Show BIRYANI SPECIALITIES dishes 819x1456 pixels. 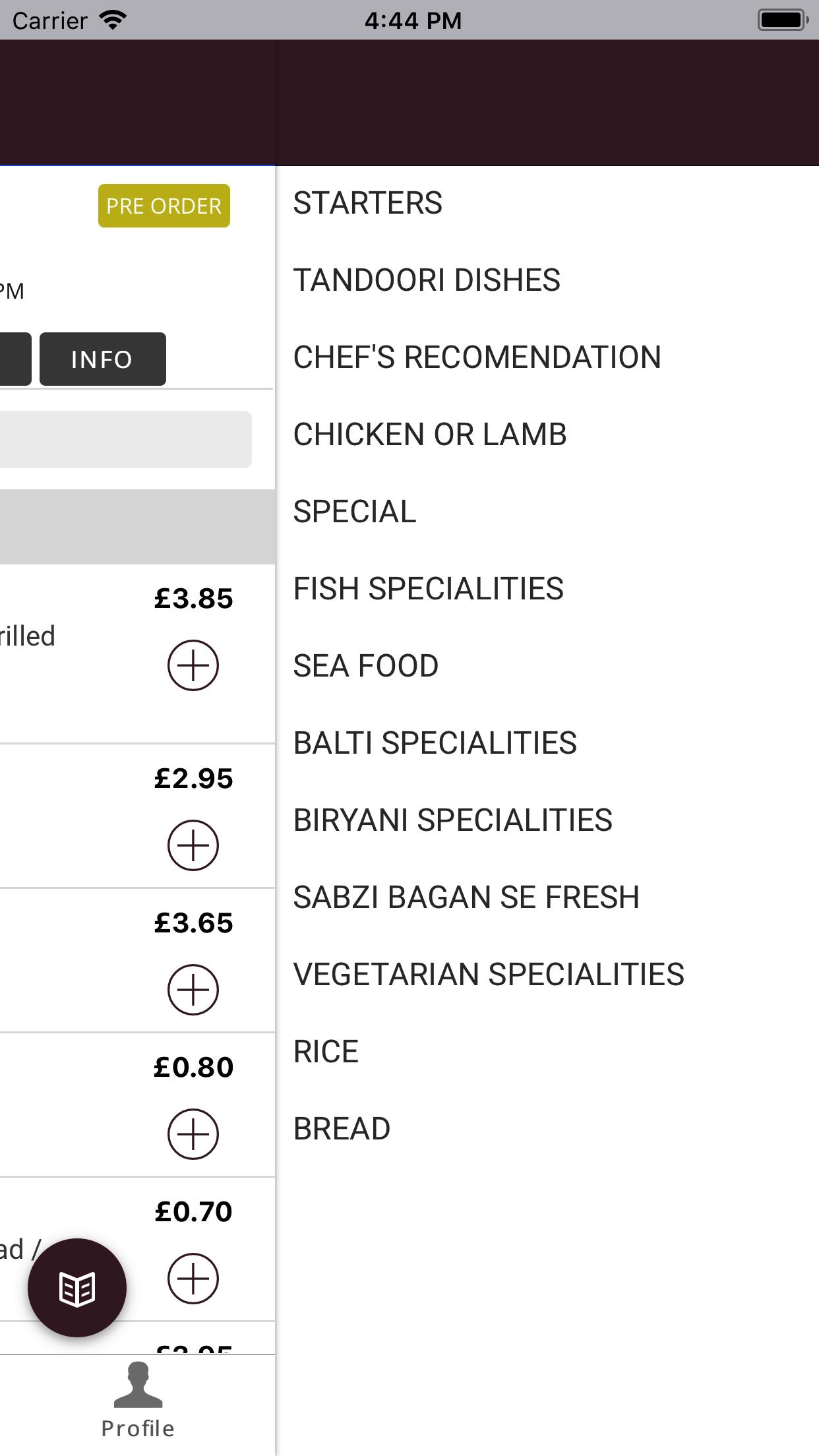point(453,819)
